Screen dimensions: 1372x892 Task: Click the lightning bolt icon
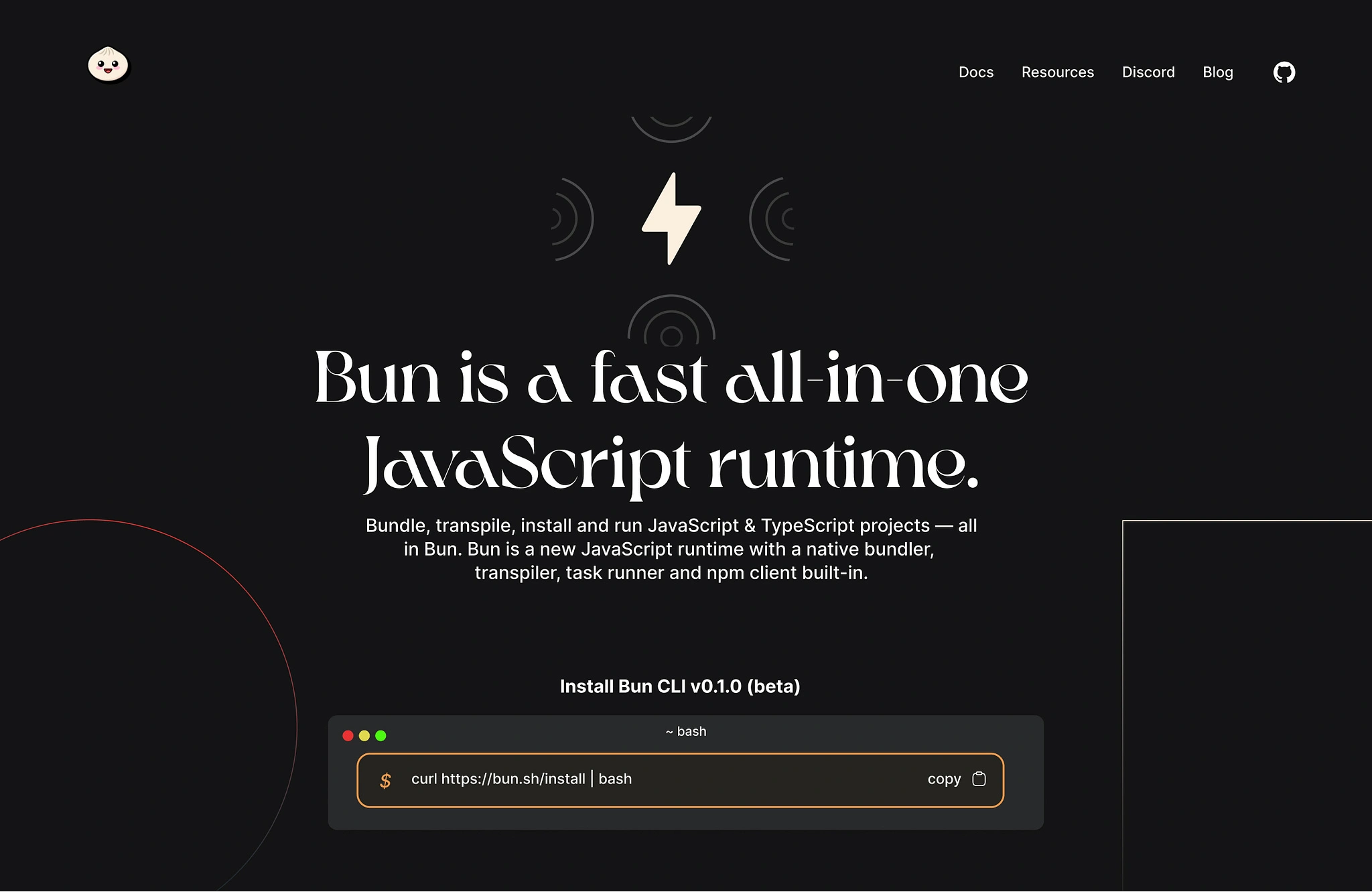pyautogui.click(x=671, y=218)
